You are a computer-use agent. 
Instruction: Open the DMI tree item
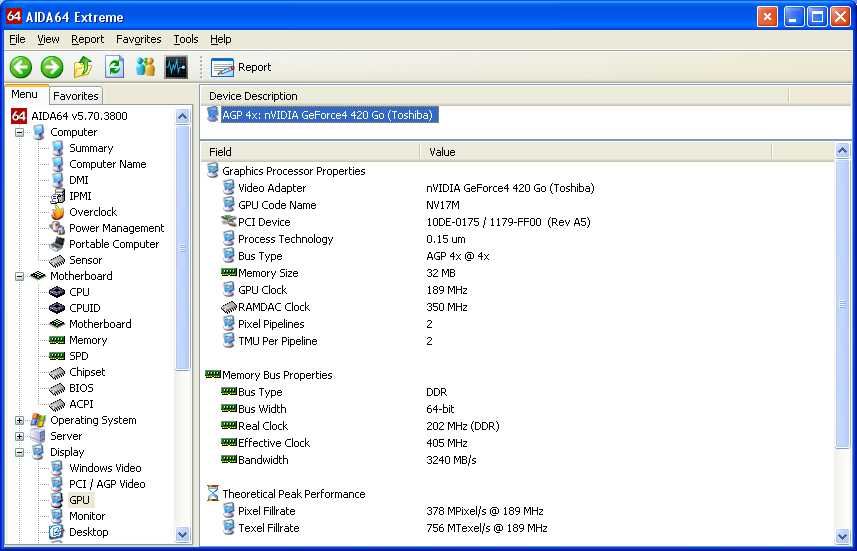(x=79, y=180)
